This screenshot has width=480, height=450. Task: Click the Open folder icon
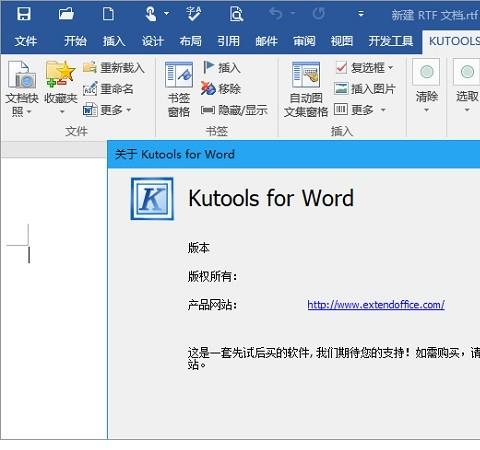[x=66, y=14]
